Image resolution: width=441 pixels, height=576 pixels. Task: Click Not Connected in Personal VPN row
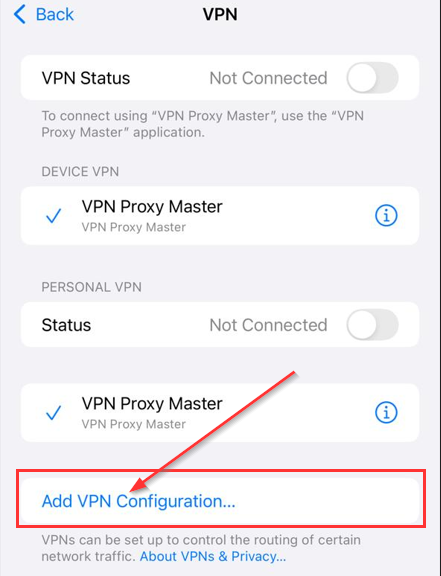point(268,325)
